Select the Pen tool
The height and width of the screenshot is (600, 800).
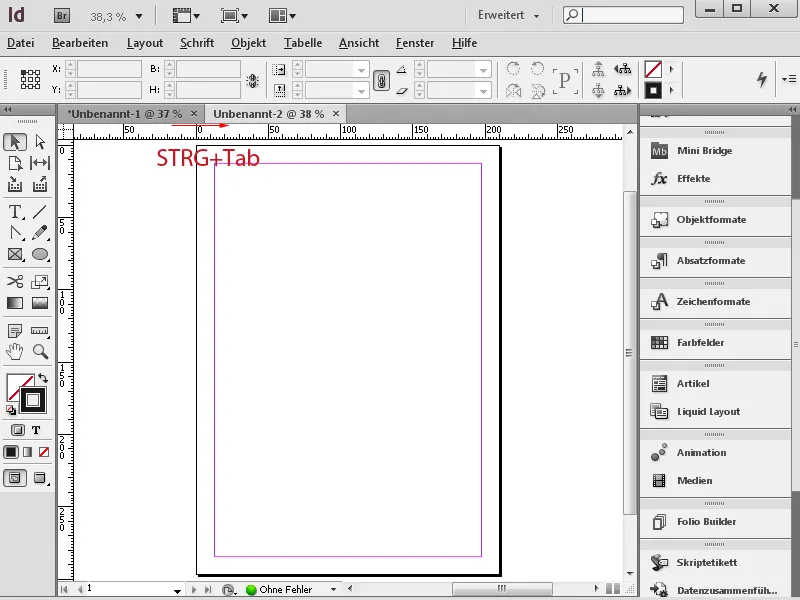click(15, 233)
